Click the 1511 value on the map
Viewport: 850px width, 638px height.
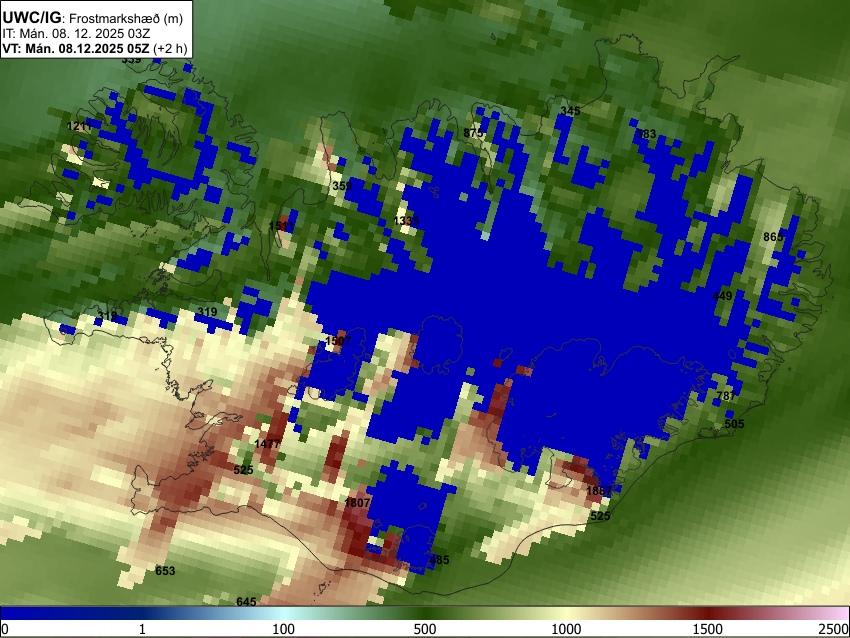click(281, 226)
